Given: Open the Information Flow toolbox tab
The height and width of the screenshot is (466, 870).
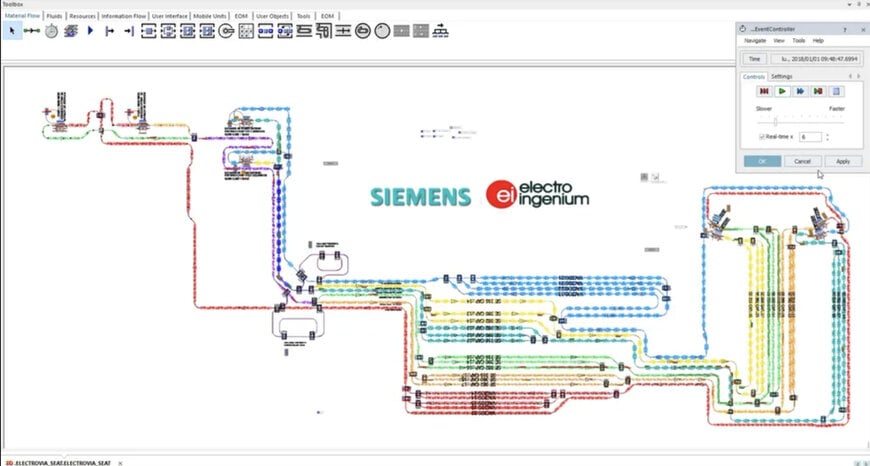Looking at the screenshot, I should [x=124, y=16].
